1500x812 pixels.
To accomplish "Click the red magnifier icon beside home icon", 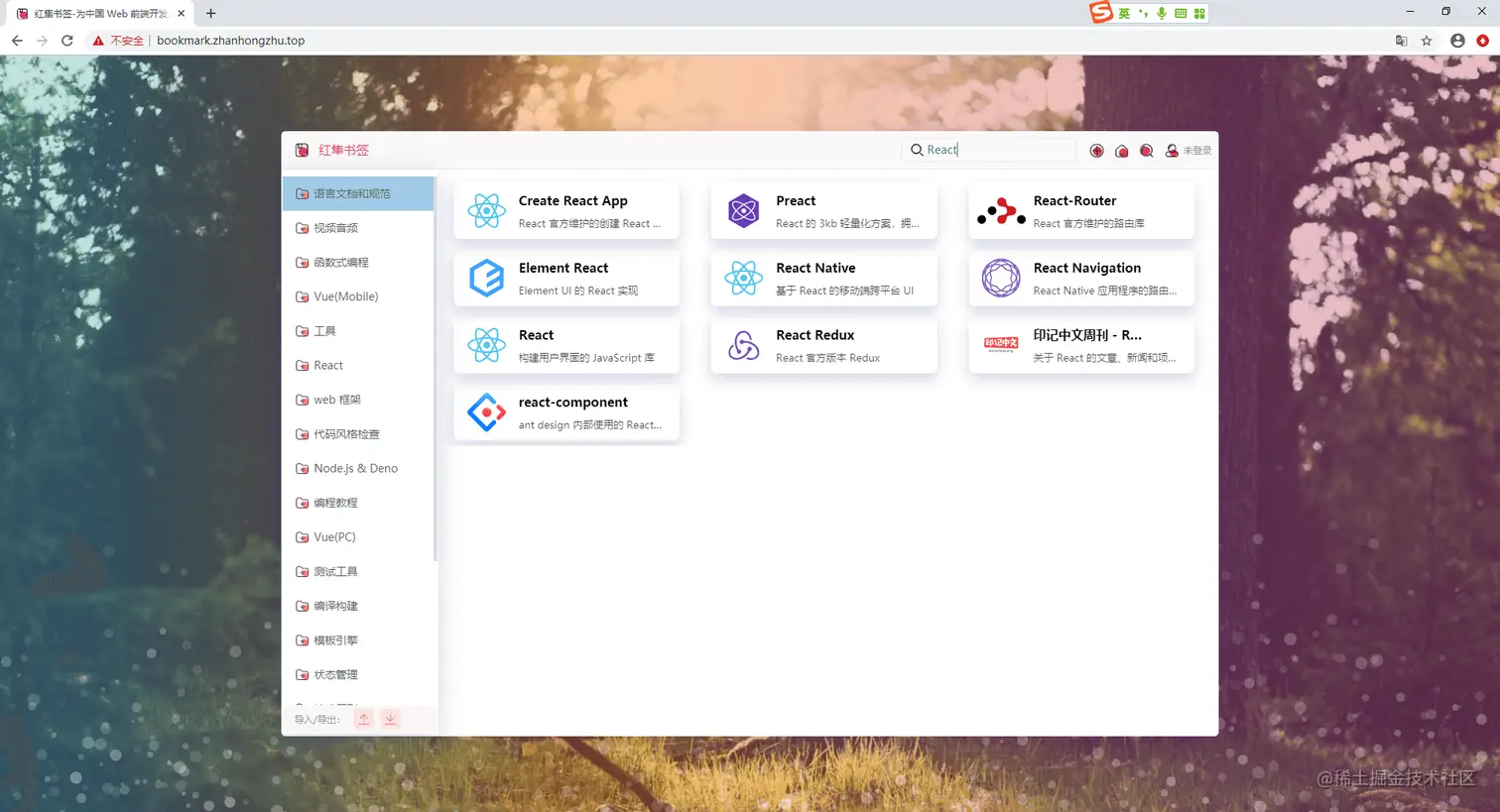I will pyautogui.click(x=1146, y=151).
